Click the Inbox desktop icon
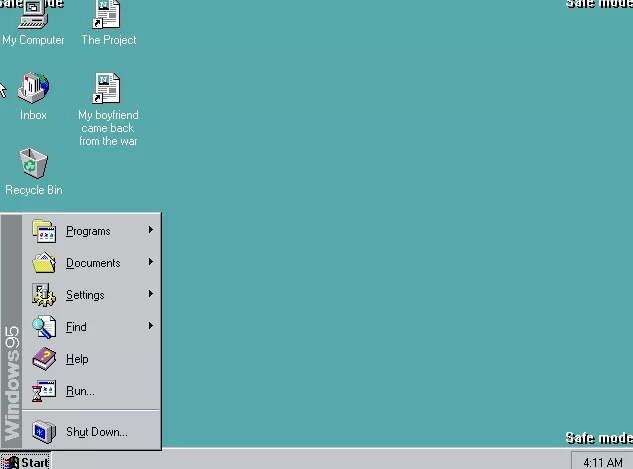633x469 pixels. [33, 90]
